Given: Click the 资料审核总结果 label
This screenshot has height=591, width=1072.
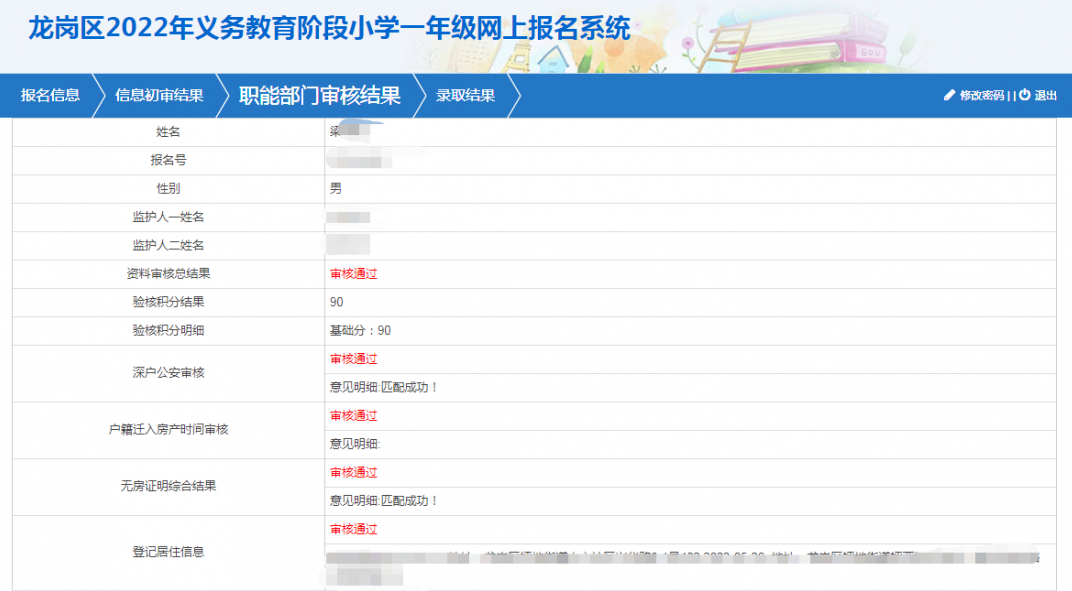Looking at the screenshot, I should (x=168, y=274).
